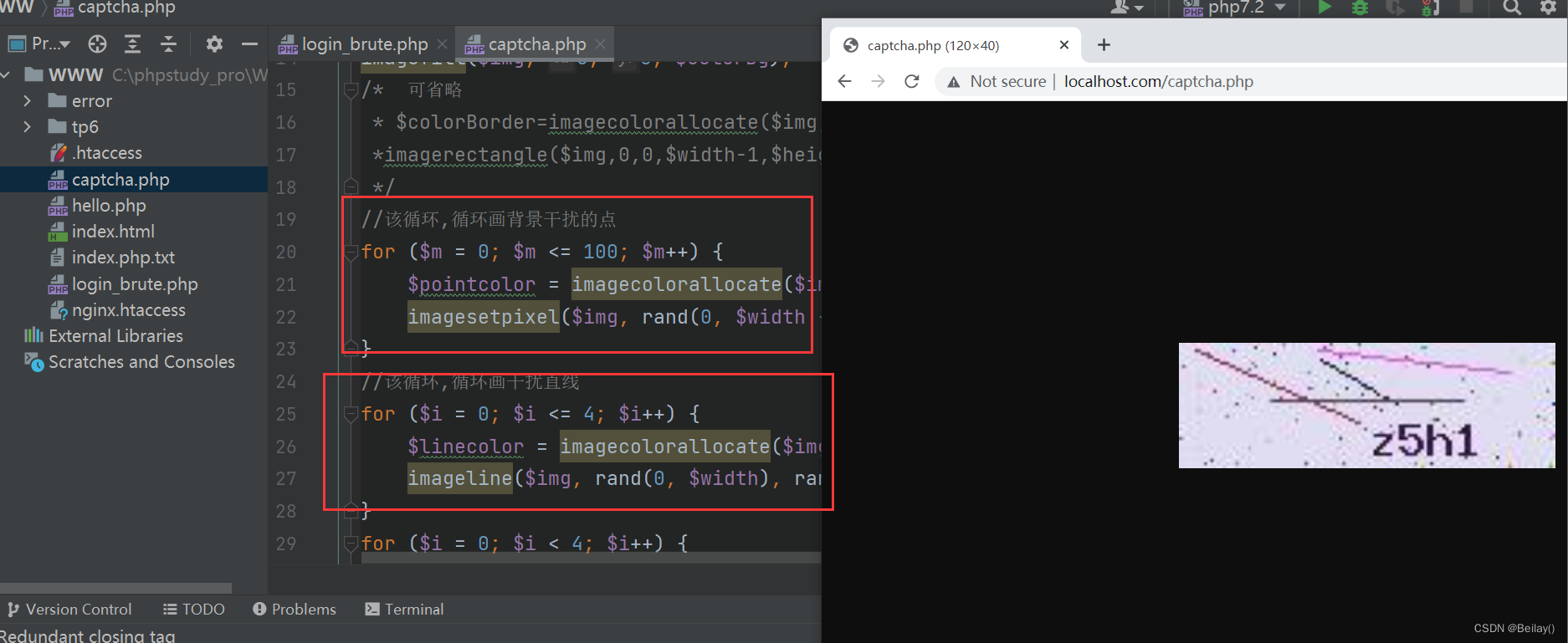Select captcha.php in project tree
Screen dimensions: 1568x643
[109, 180]
